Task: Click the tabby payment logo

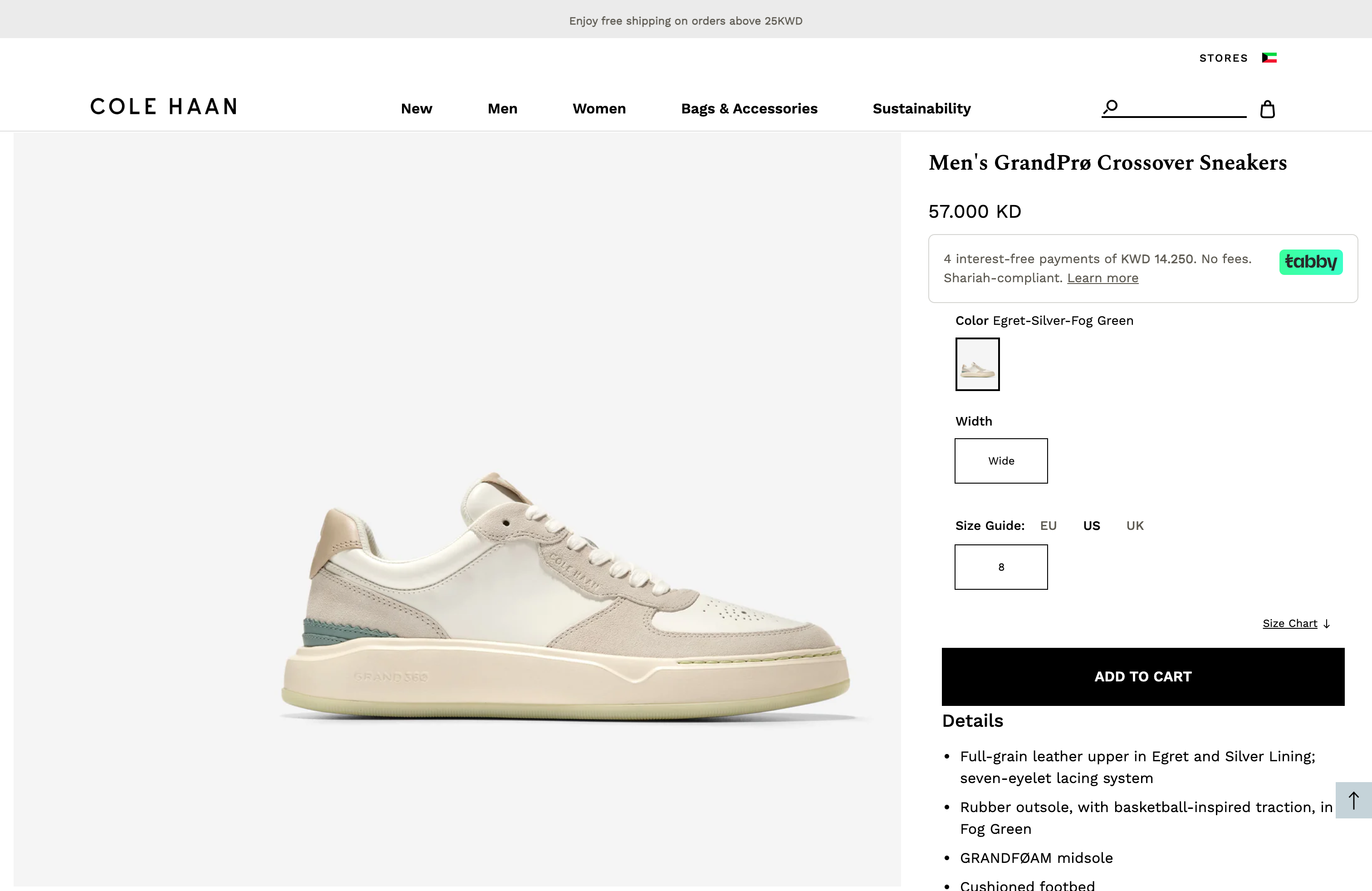Action: click(x=1310, y=262)
